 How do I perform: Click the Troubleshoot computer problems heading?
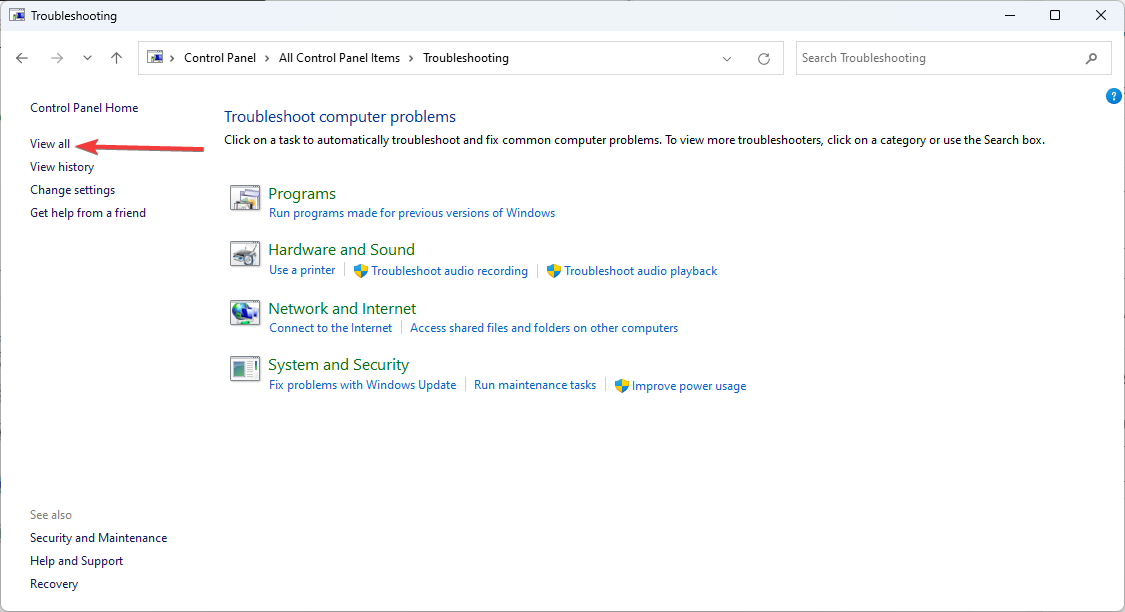pyautogui.click(x=340, y=117)
